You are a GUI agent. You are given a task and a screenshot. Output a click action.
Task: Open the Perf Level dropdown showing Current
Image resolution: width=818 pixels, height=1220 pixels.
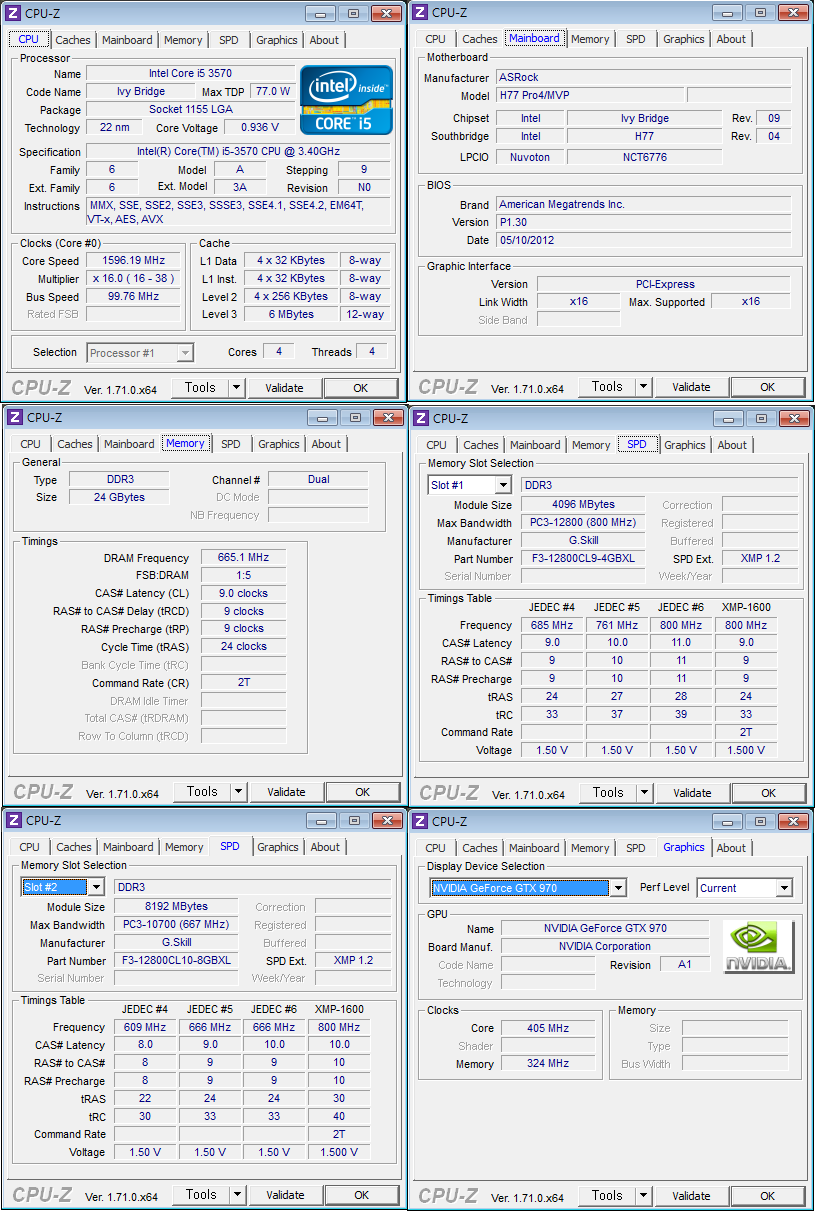click(x=783, y=888)
